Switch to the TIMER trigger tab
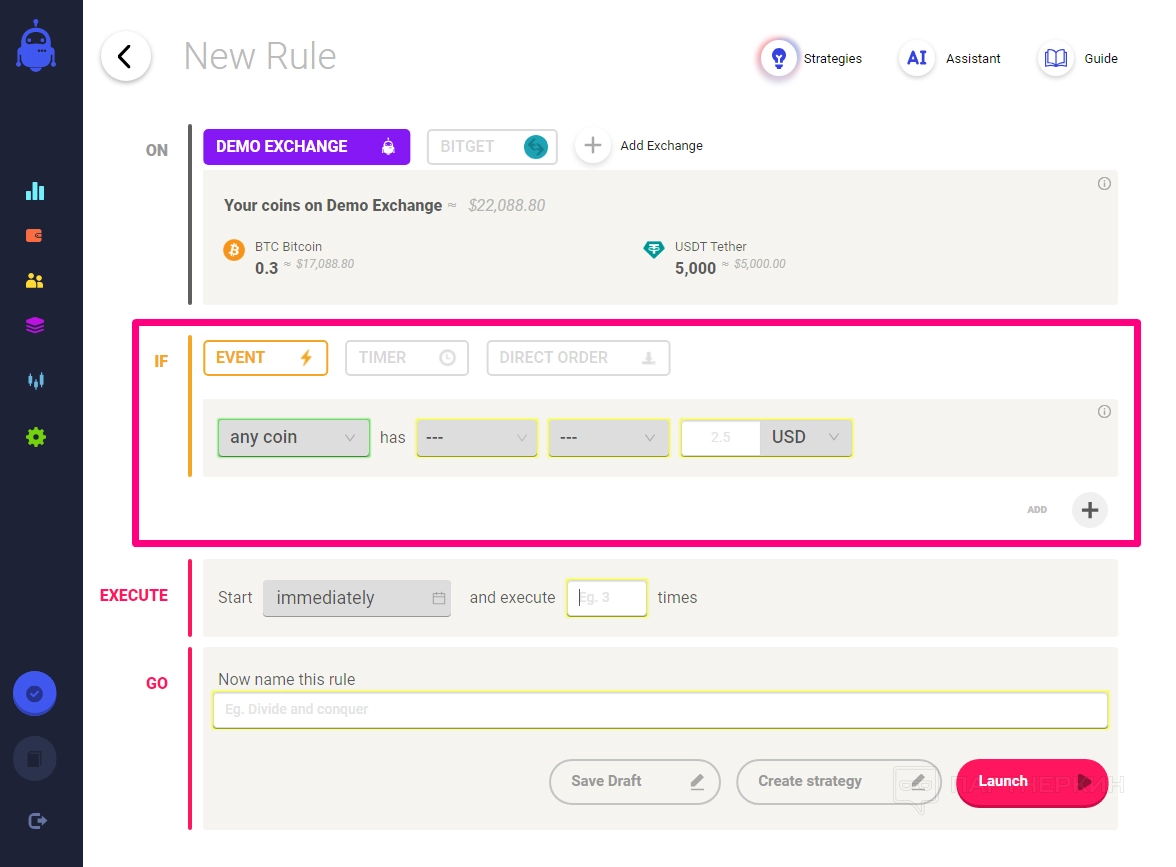 pos(406,358)
